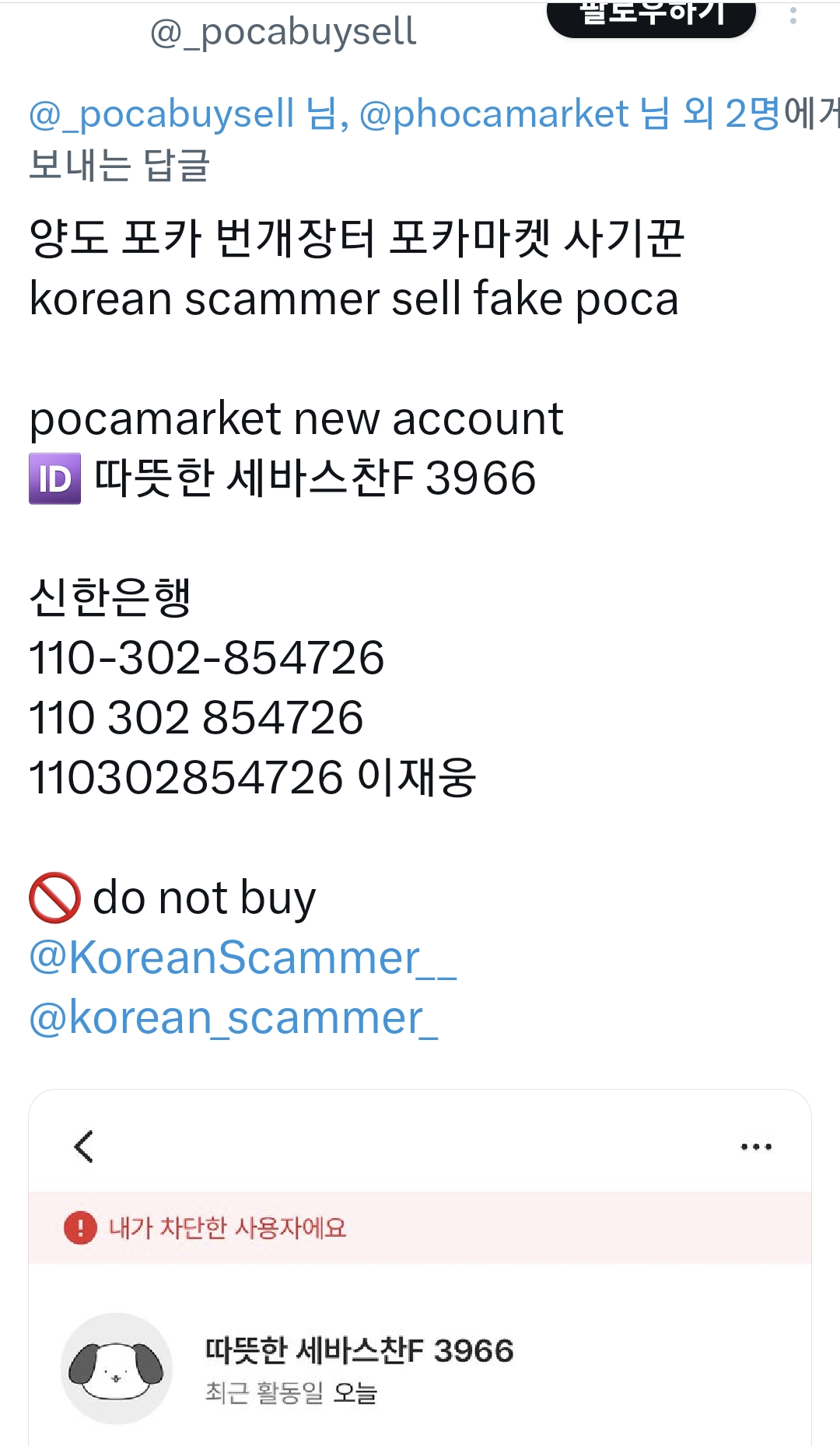
Task: Tap the follow button at top
Action: [x=651, y=17]
